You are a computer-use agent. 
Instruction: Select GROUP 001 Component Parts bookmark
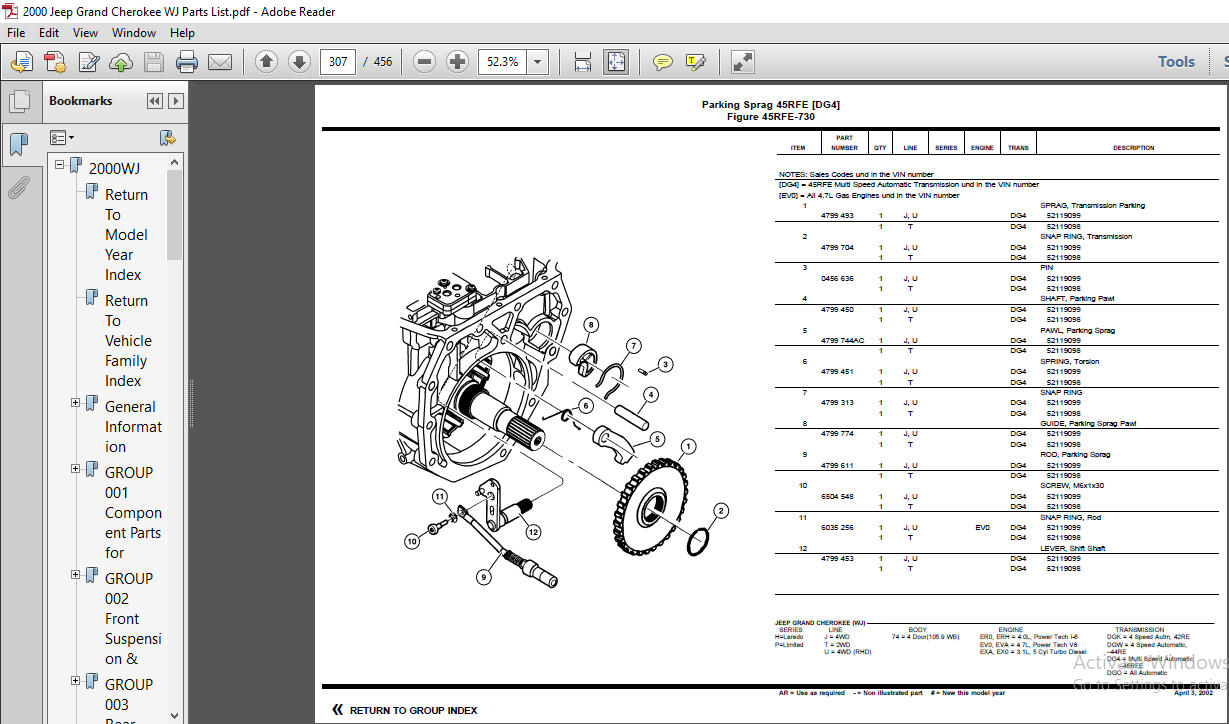[x=133, y=512]
